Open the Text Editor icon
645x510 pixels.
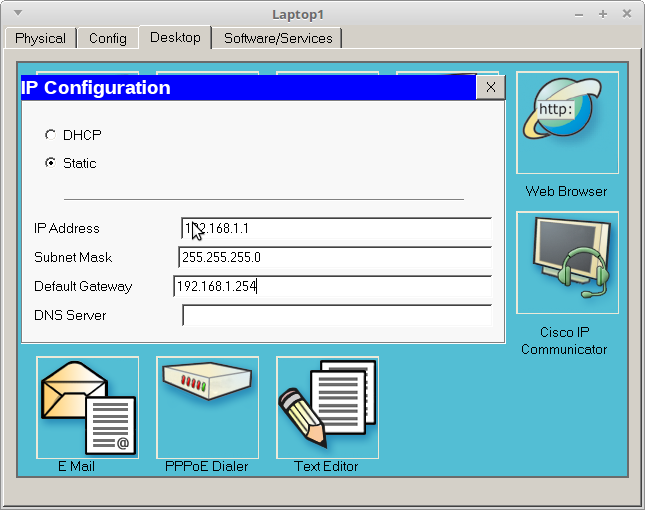pos(327,408)
